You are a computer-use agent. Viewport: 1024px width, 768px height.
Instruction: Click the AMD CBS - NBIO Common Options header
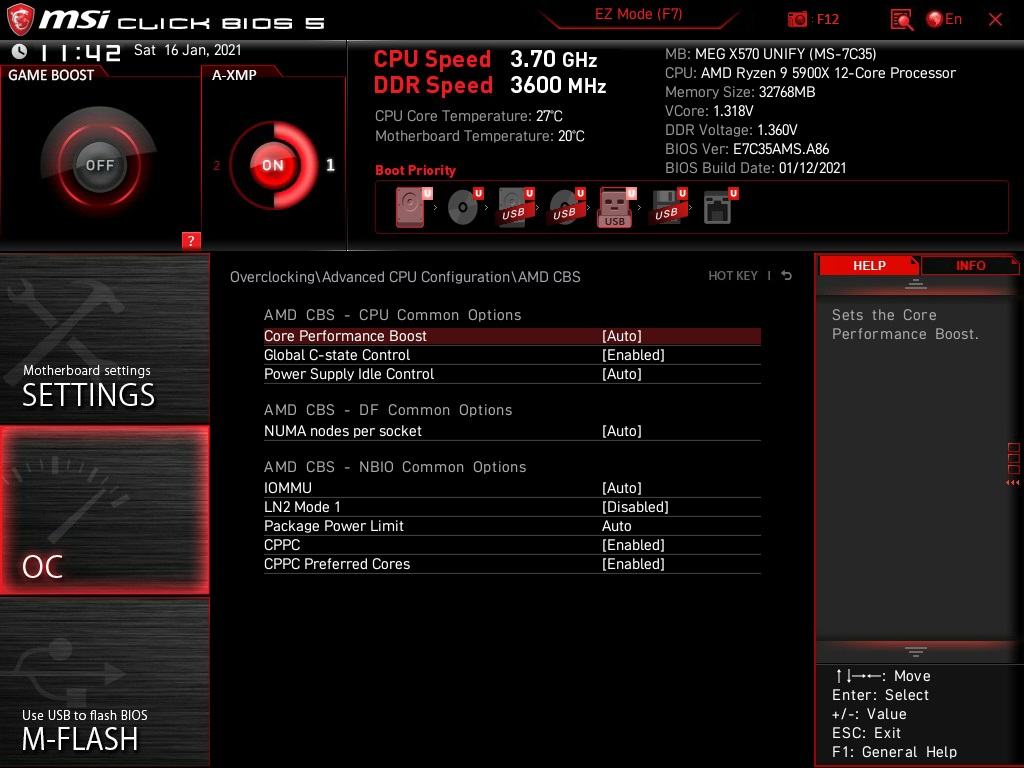tap(395, 467)
